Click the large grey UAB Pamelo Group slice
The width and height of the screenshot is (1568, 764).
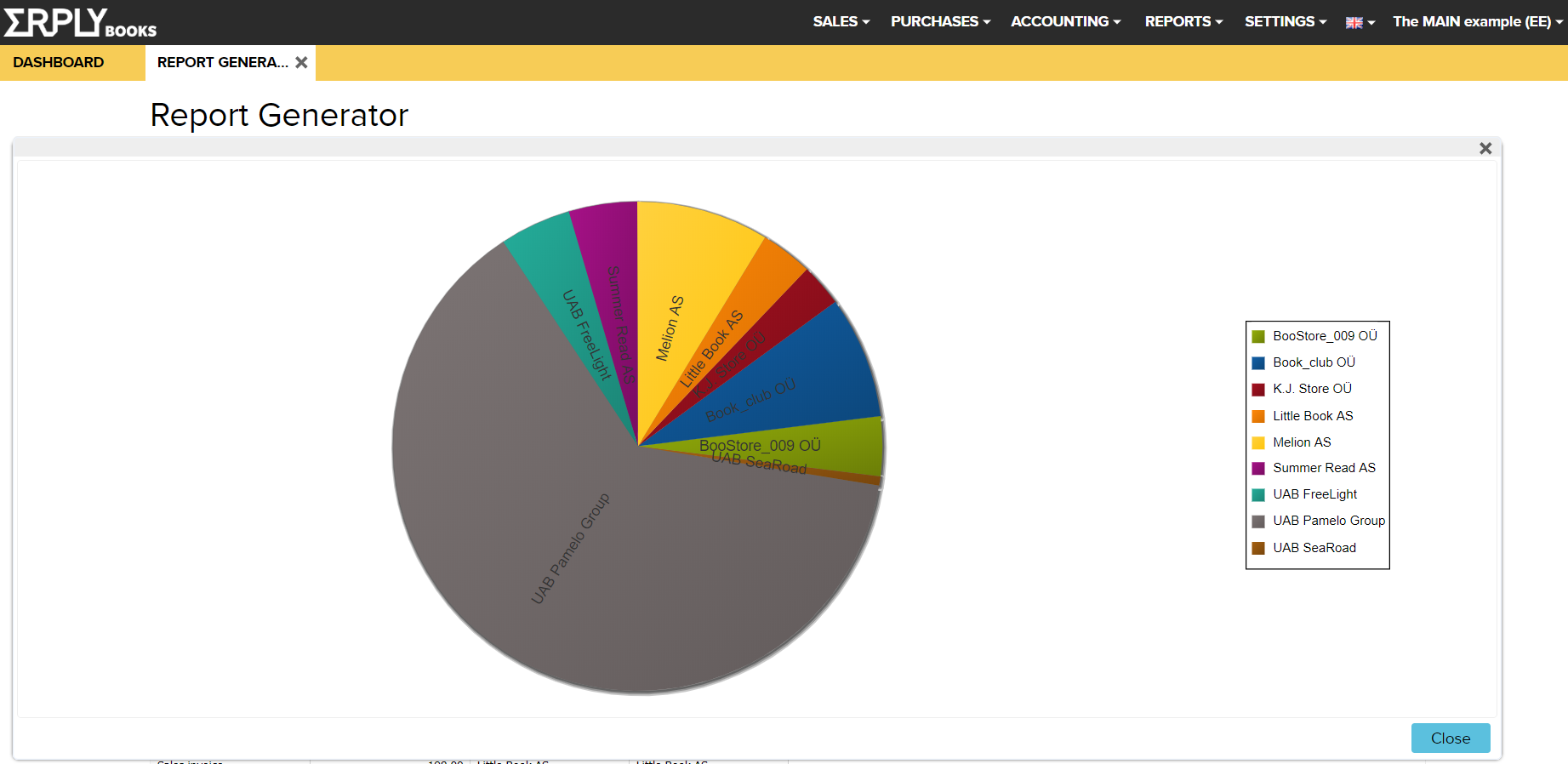(596, 579)
